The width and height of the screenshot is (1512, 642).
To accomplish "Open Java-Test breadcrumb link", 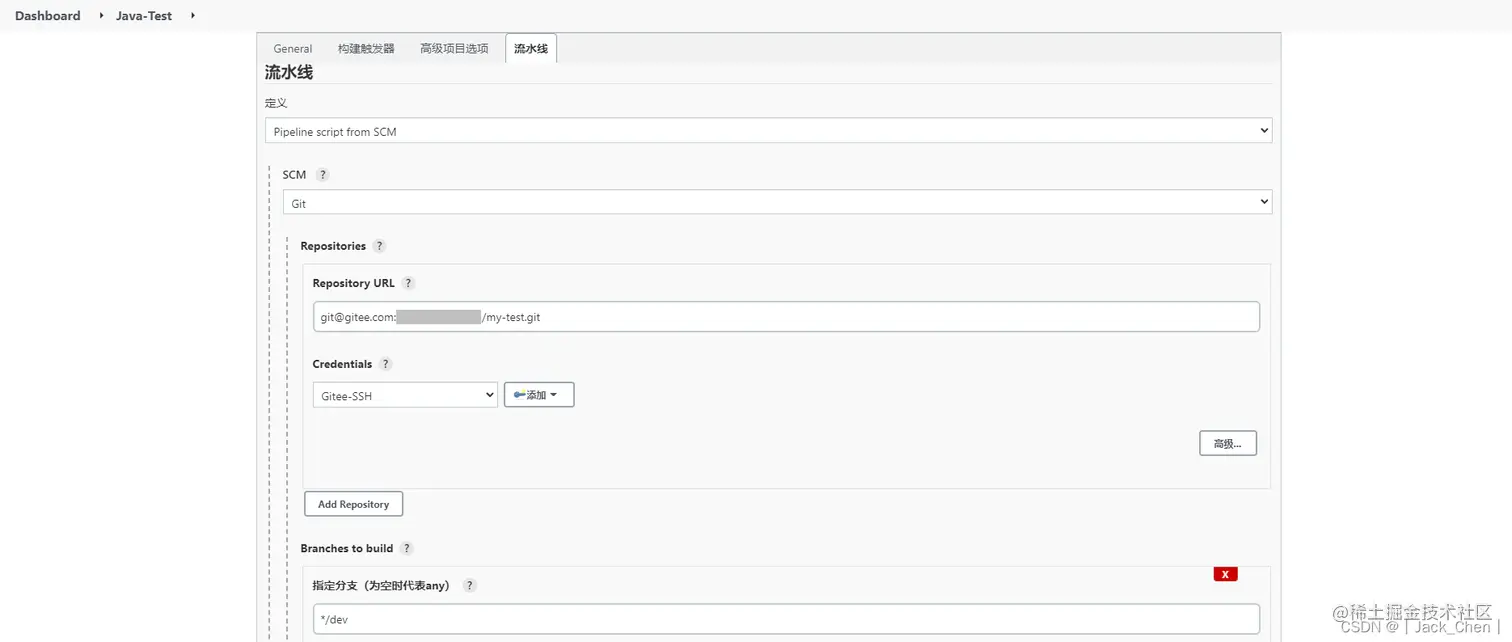I will coord(144,16).
